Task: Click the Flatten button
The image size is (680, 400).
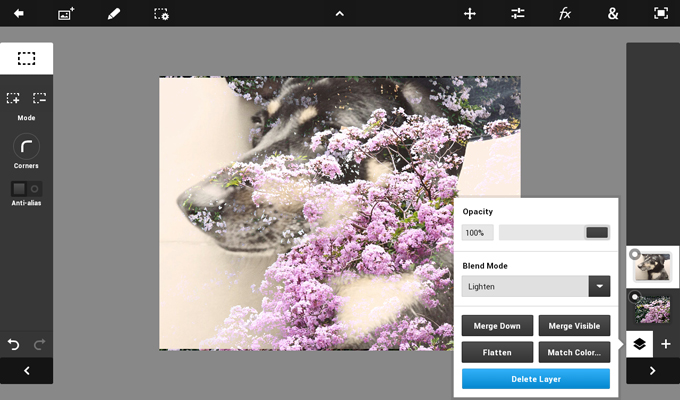Action: point(497,352)
